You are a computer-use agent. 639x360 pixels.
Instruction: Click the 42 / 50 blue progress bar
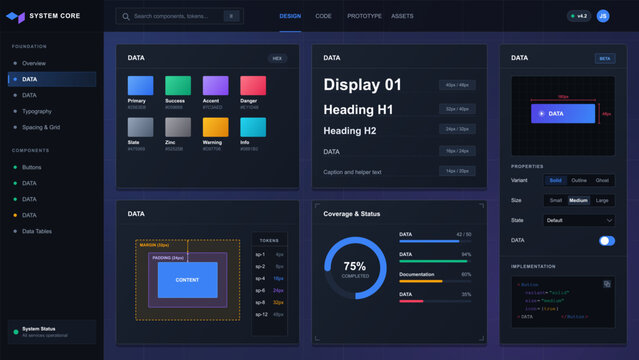tap(435, 241)
